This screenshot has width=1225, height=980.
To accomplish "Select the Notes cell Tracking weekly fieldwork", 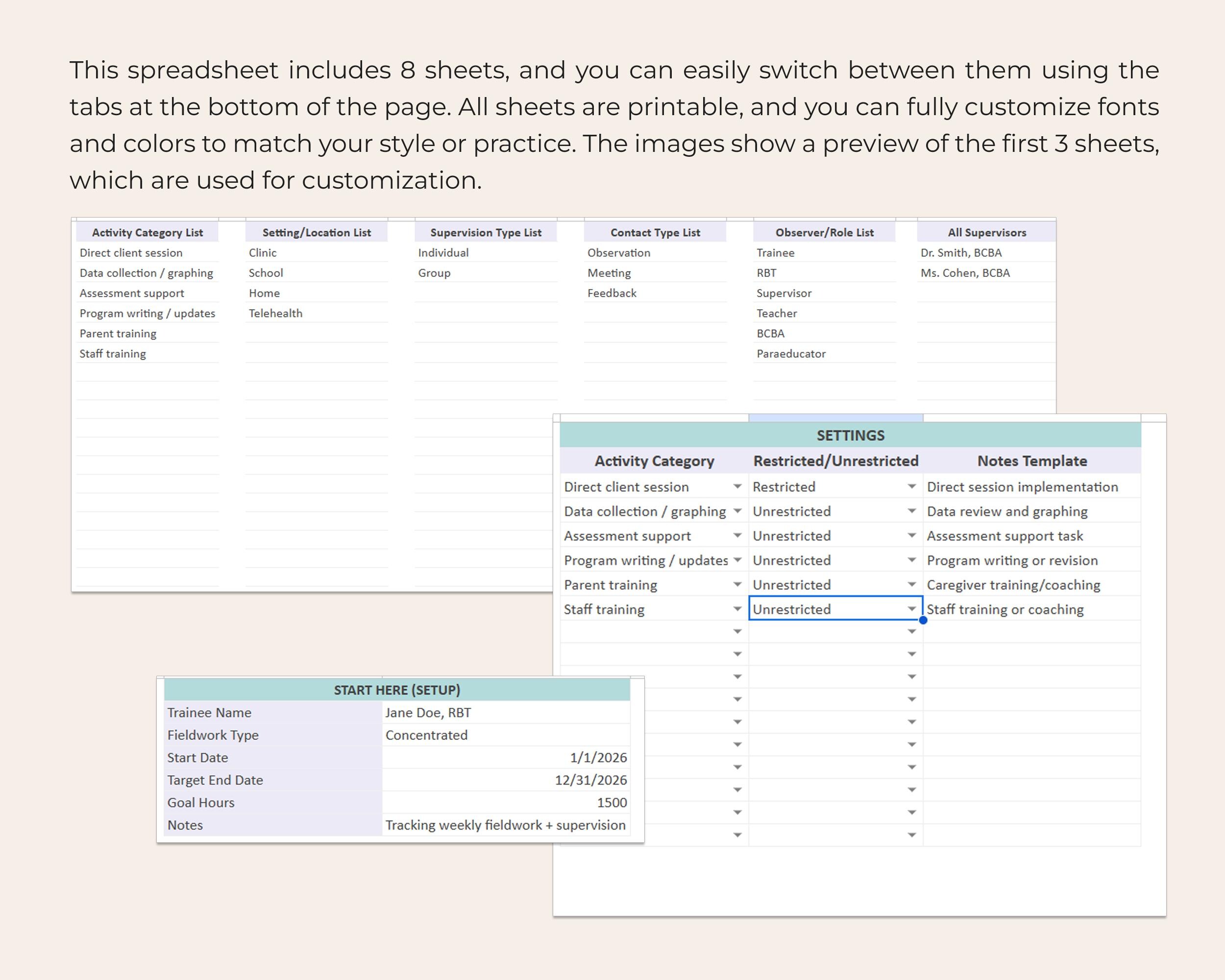I will point(506,825).
